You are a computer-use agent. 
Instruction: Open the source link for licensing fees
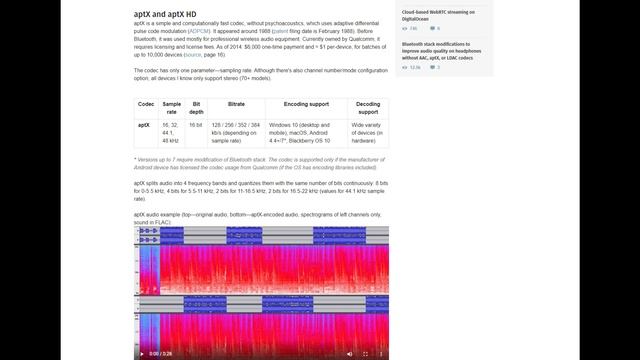tap(193, 55)
